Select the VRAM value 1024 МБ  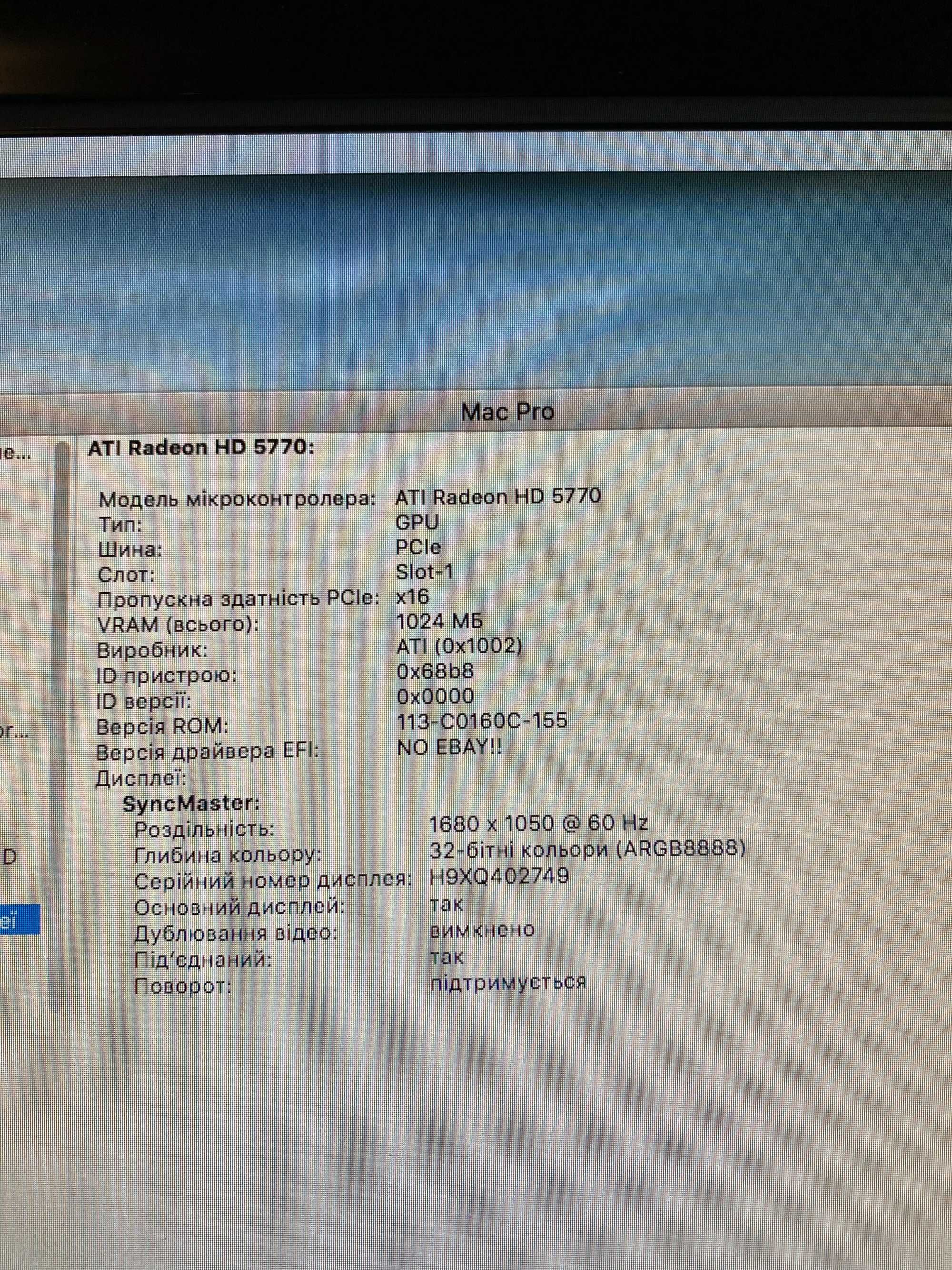coord(439,621)
